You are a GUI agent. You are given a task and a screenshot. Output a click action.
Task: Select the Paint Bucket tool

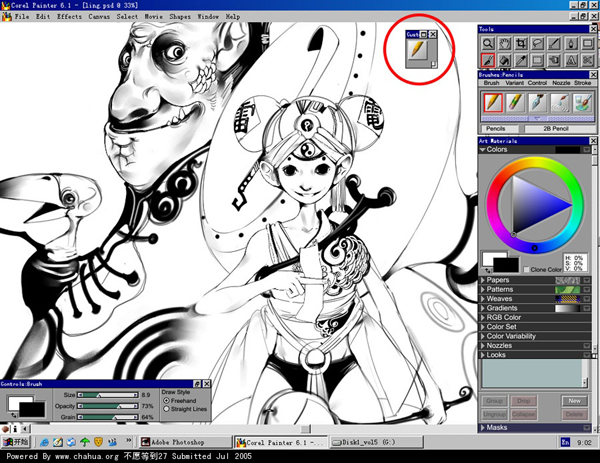click(x=504, y=60)
